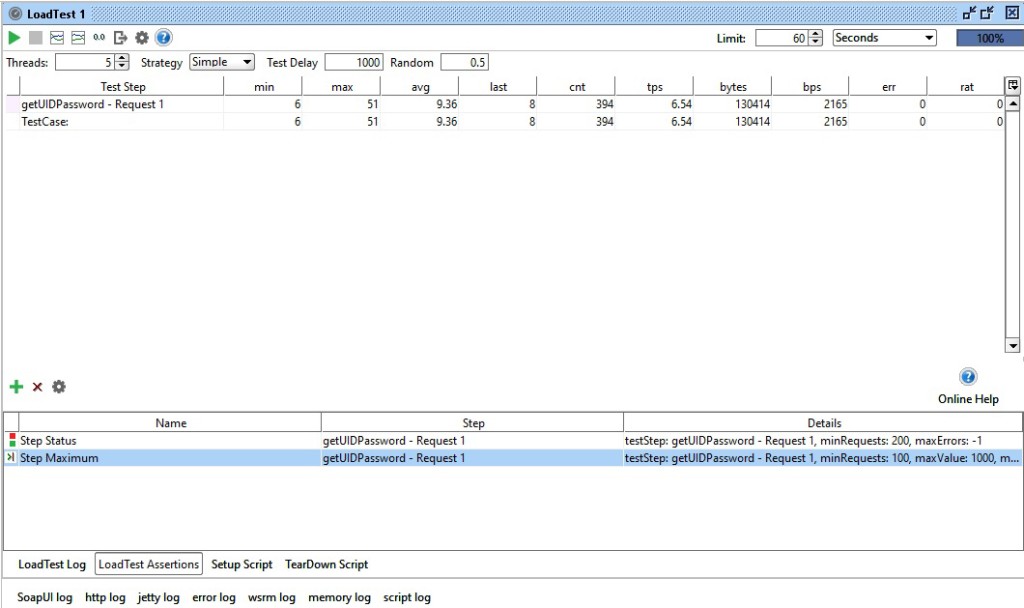Screen dimensions: 1024x608
Task: Sort by err column header
Action: coord(888,87)
